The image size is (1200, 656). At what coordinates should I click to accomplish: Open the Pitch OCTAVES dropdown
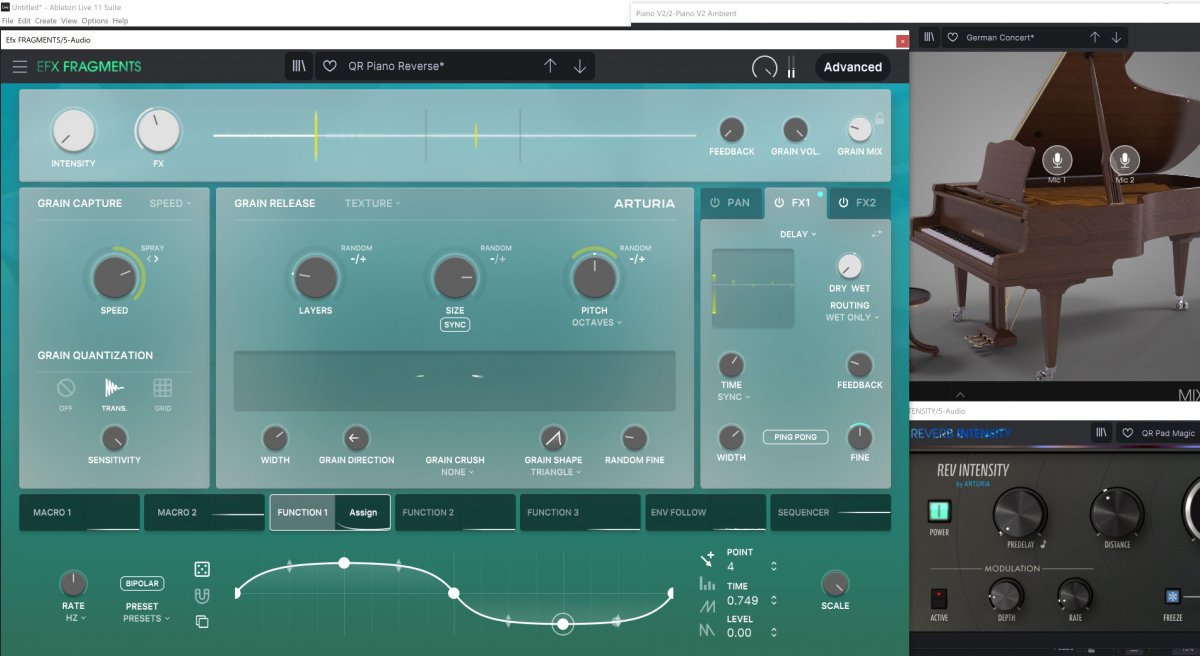click(597, 323)
